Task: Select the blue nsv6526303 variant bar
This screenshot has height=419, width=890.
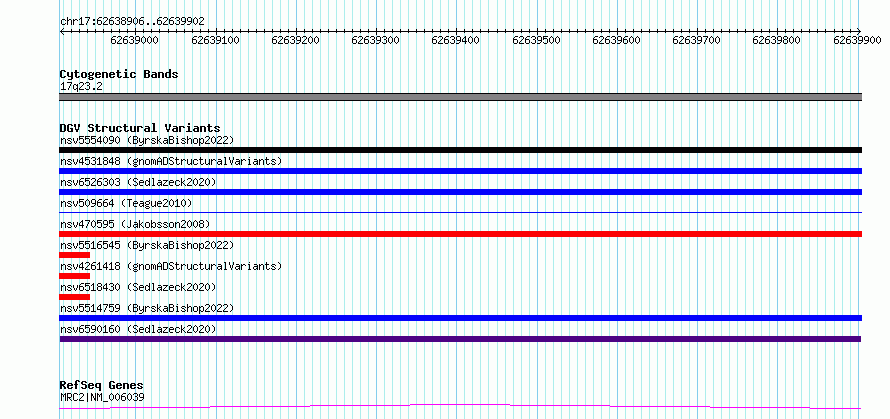Action: 460,192
